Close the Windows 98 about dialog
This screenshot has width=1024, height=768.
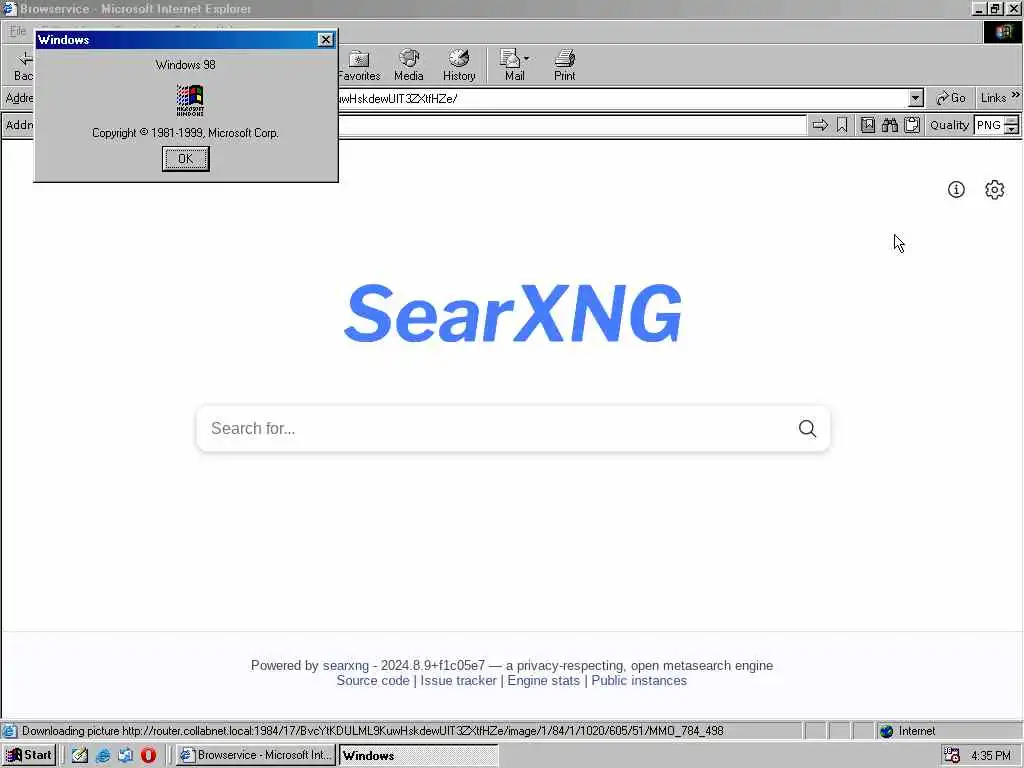pyautogui.click(x=325, y=40)
